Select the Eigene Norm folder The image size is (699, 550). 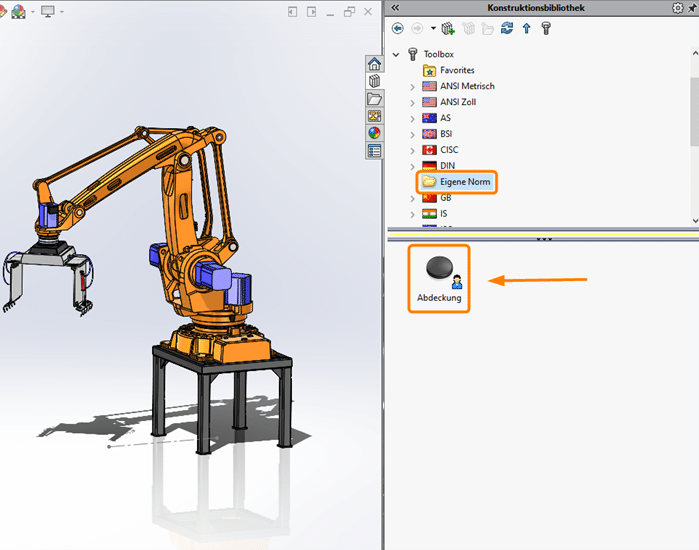(x=465, y=182)
